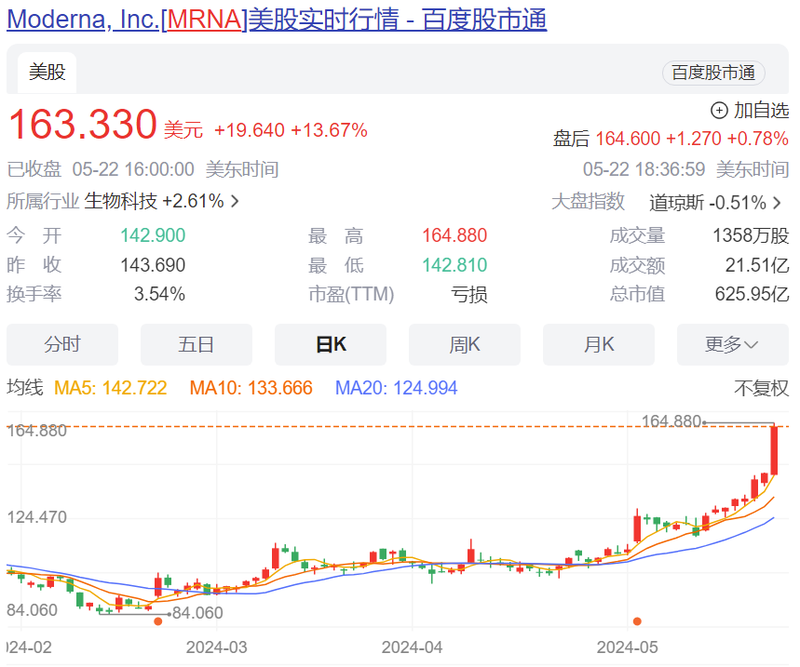Switch to the 分时 intraday tab
800x667 pixels.
coord(62,344)
